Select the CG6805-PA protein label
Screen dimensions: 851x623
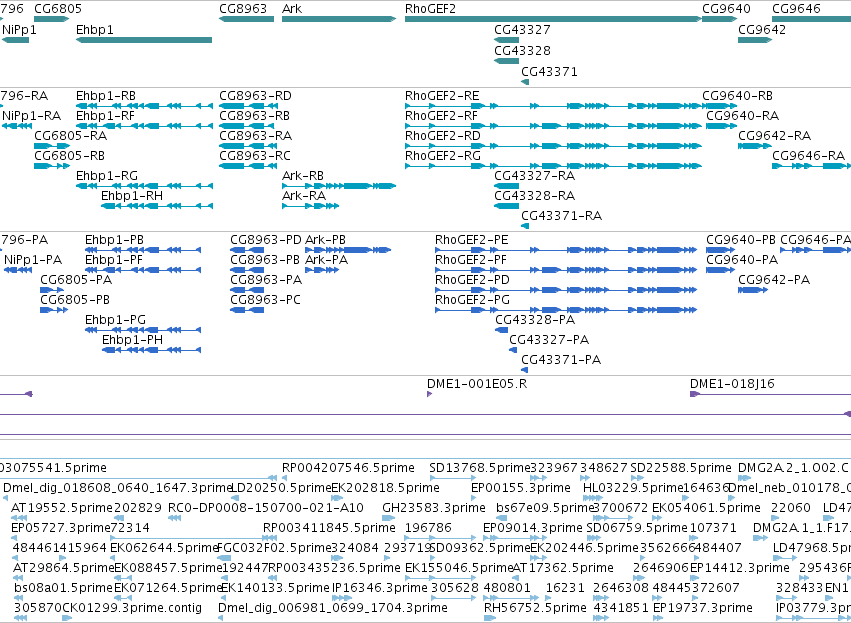pos(76,280)
